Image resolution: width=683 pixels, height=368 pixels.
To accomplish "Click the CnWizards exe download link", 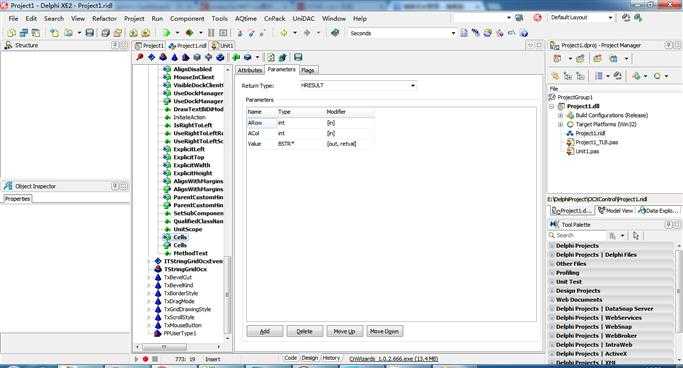I will 393,359.
